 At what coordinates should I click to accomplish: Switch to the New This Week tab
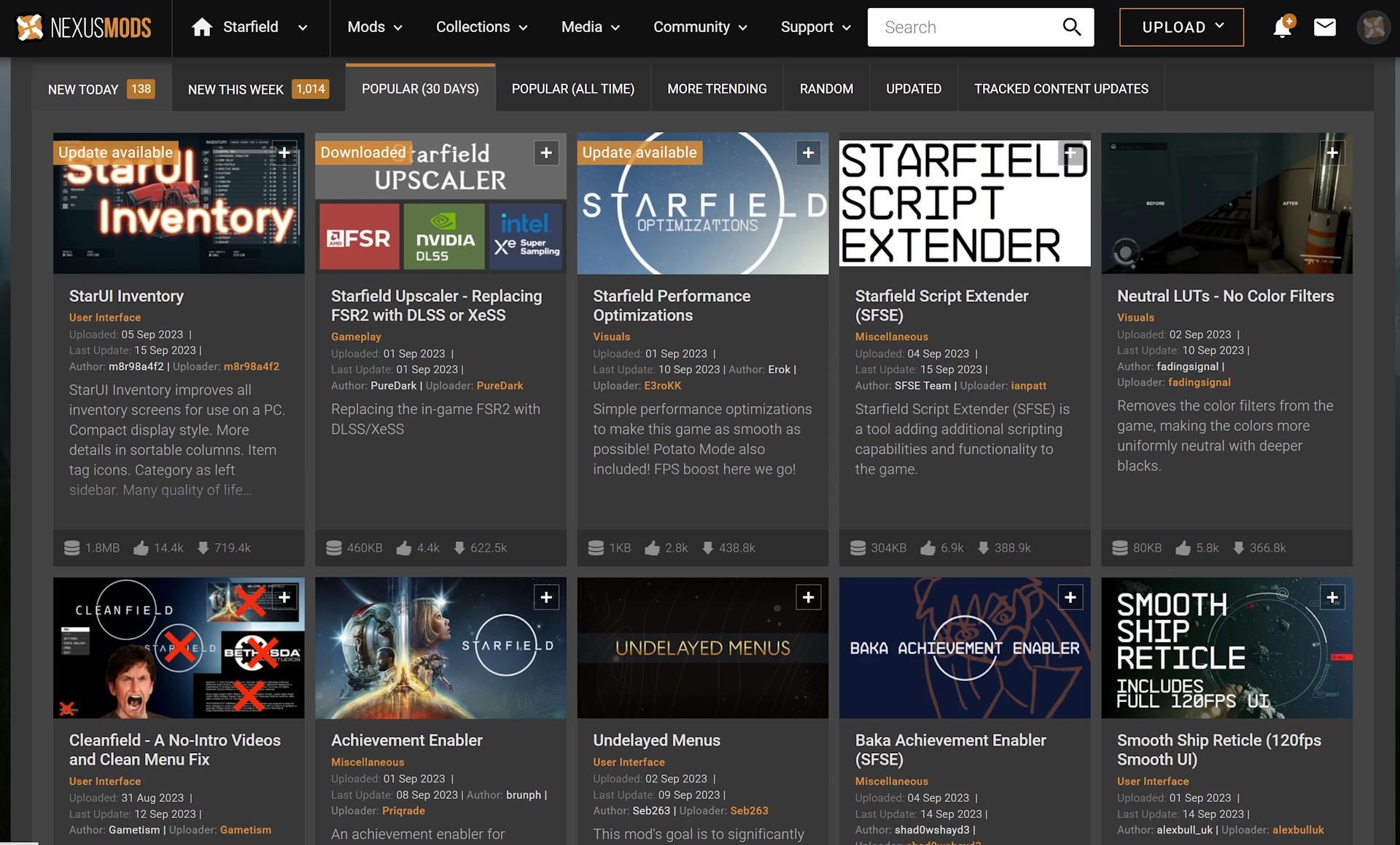point(258,89)
